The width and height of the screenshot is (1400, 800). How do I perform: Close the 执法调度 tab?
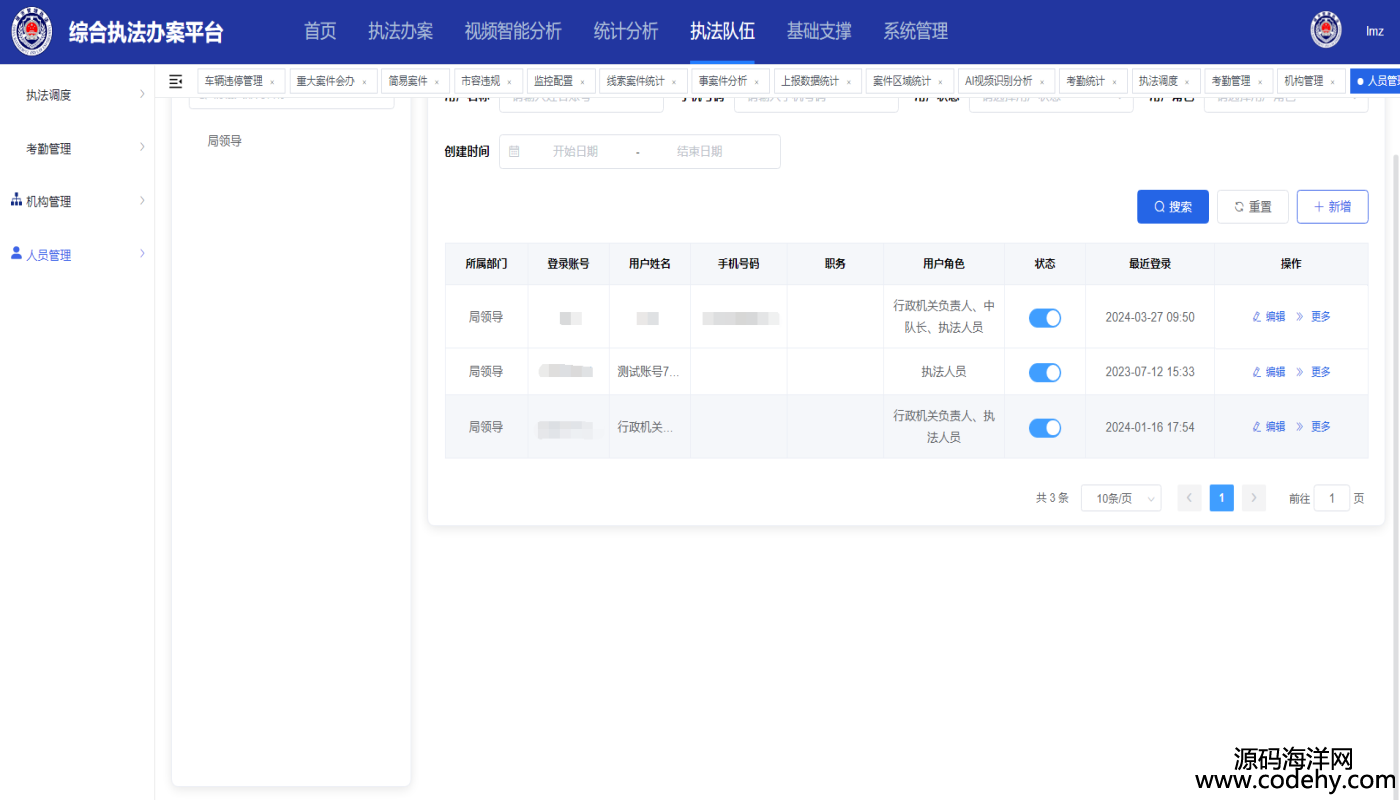tap(1187, 82)
